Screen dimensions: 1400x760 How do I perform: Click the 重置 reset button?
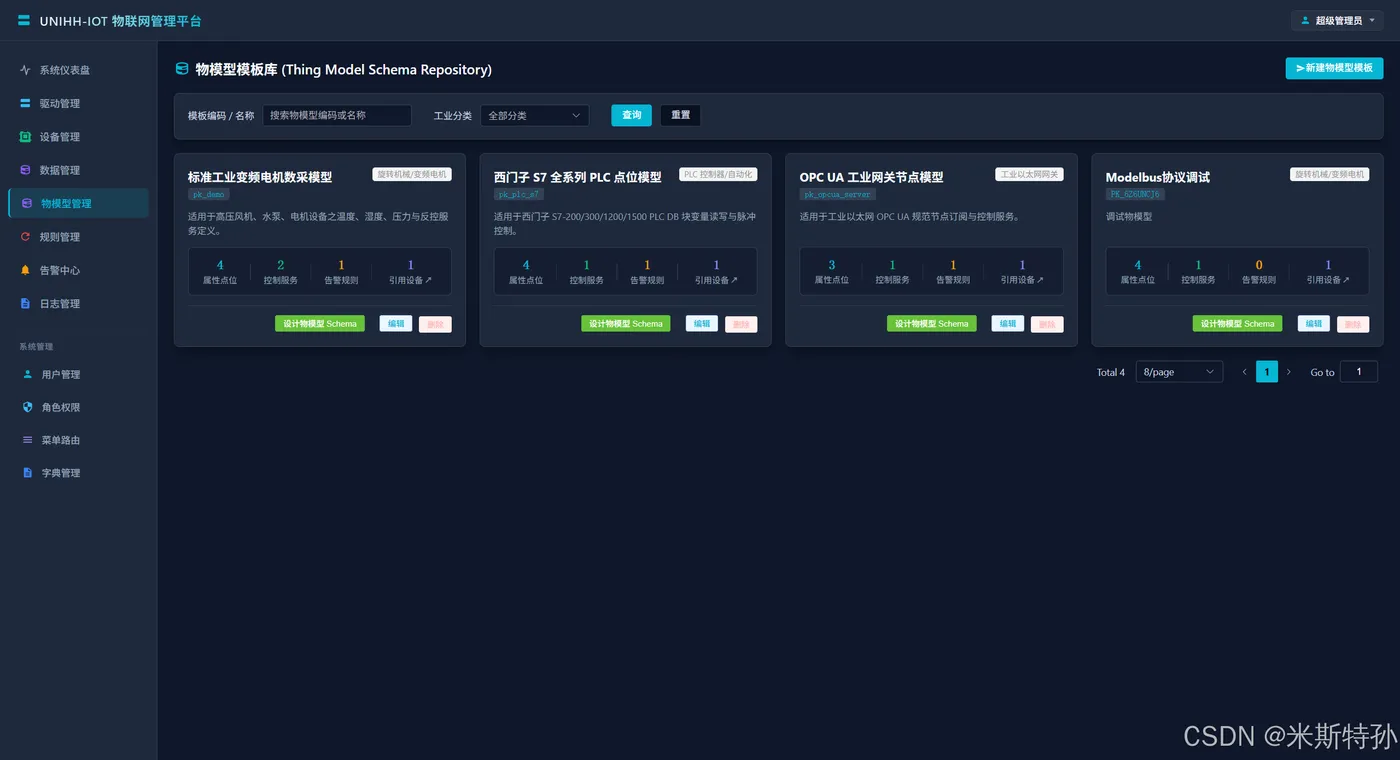tap(680, 115)
